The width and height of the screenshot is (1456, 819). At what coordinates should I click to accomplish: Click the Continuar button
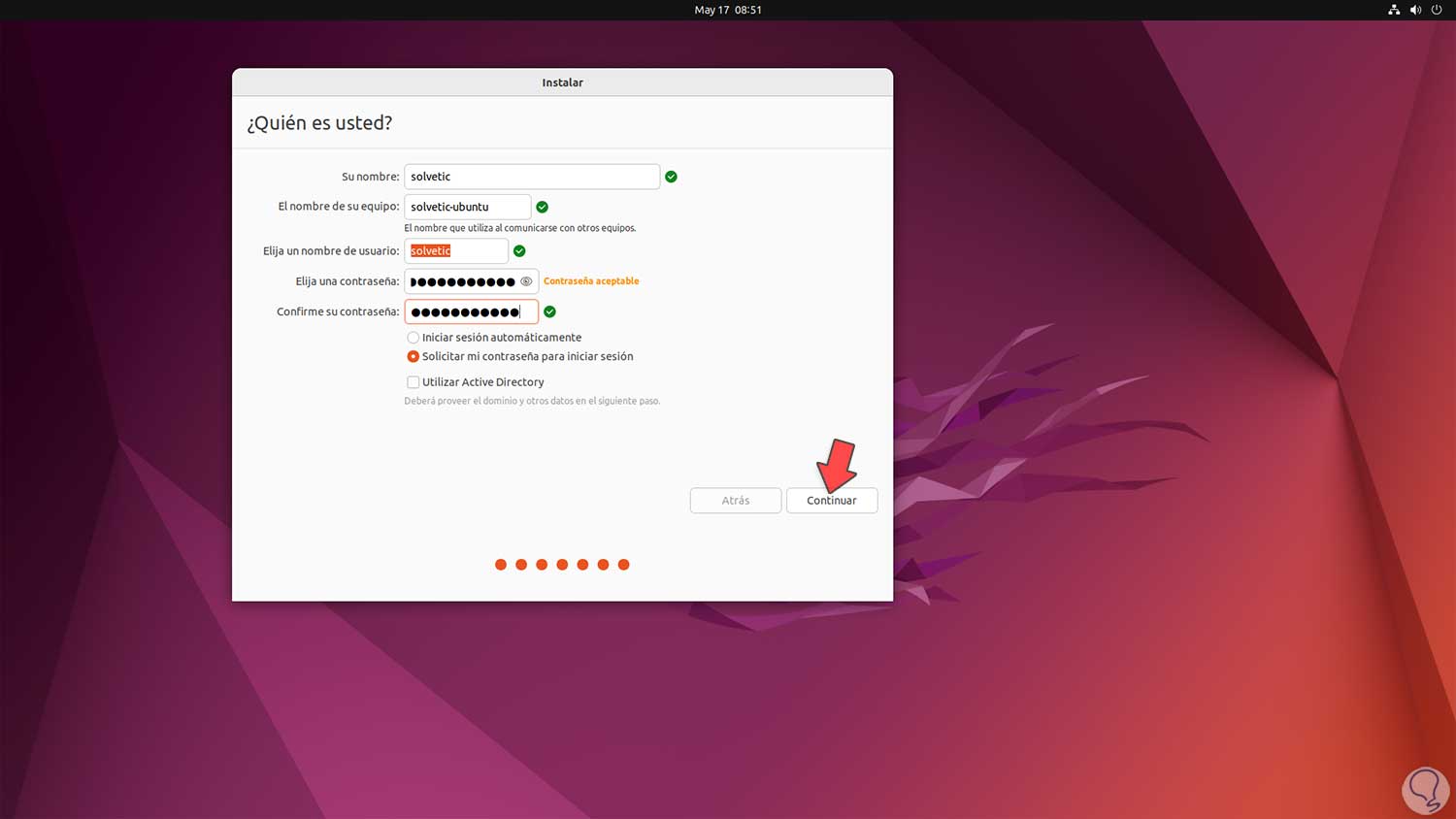(x=832, y=501)
